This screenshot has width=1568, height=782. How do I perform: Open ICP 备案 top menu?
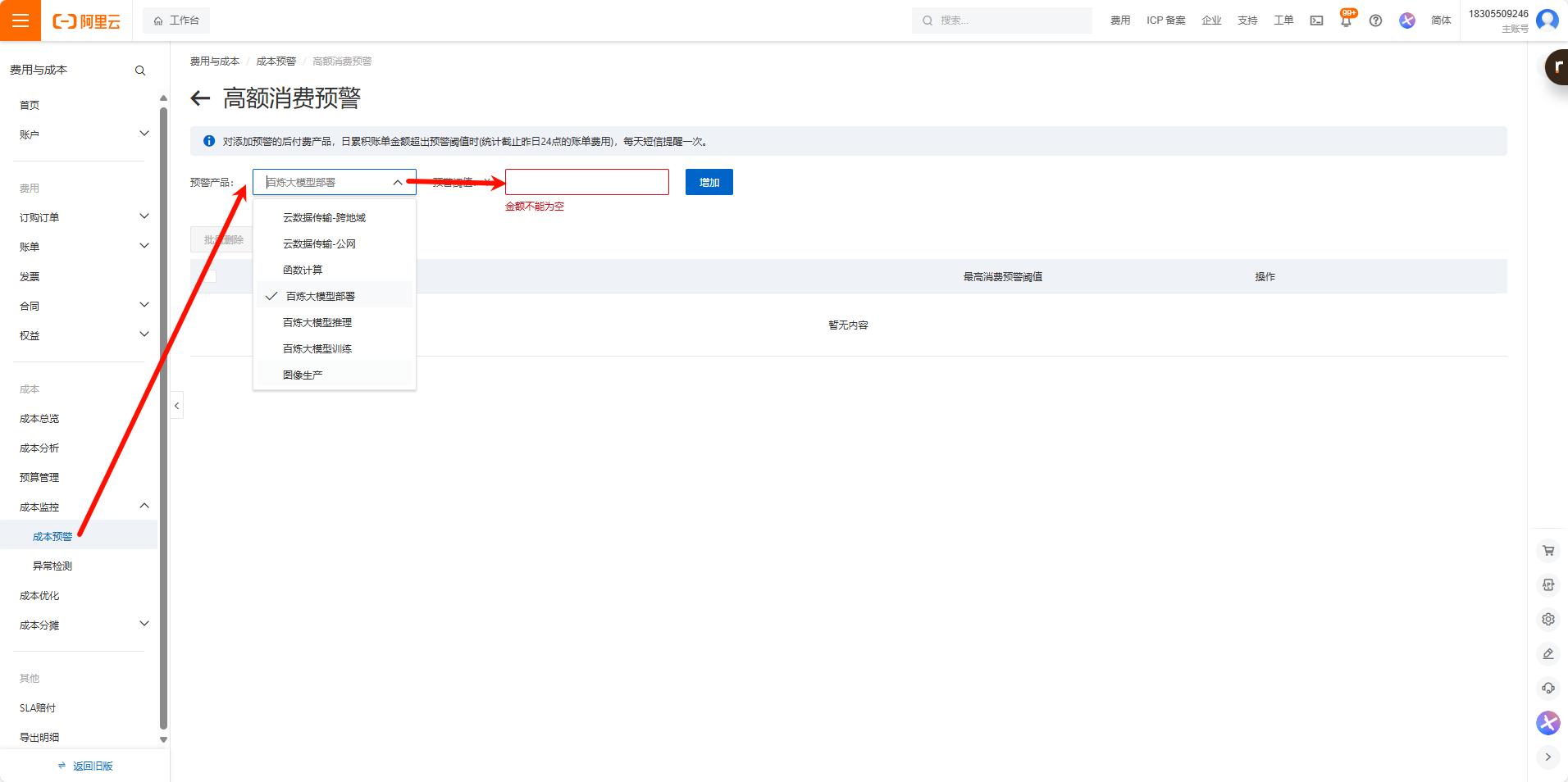1165,20
